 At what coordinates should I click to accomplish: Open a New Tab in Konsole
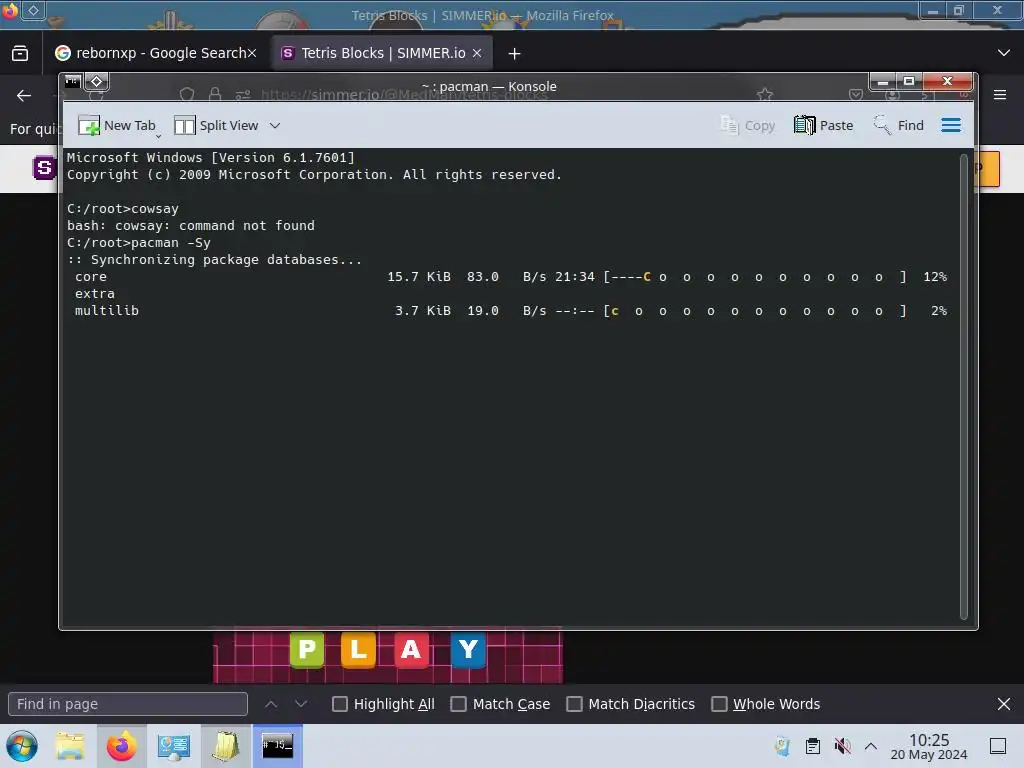pos(118,125)
